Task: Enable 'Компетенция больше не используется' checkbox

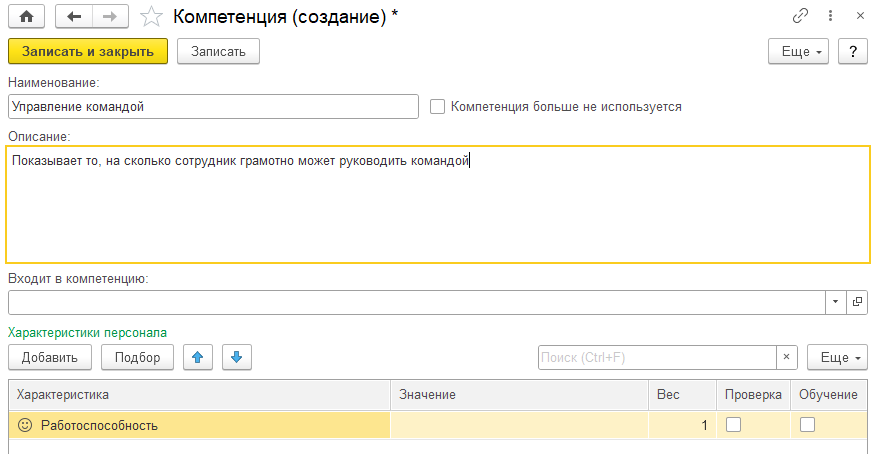Action: [437, 107]
